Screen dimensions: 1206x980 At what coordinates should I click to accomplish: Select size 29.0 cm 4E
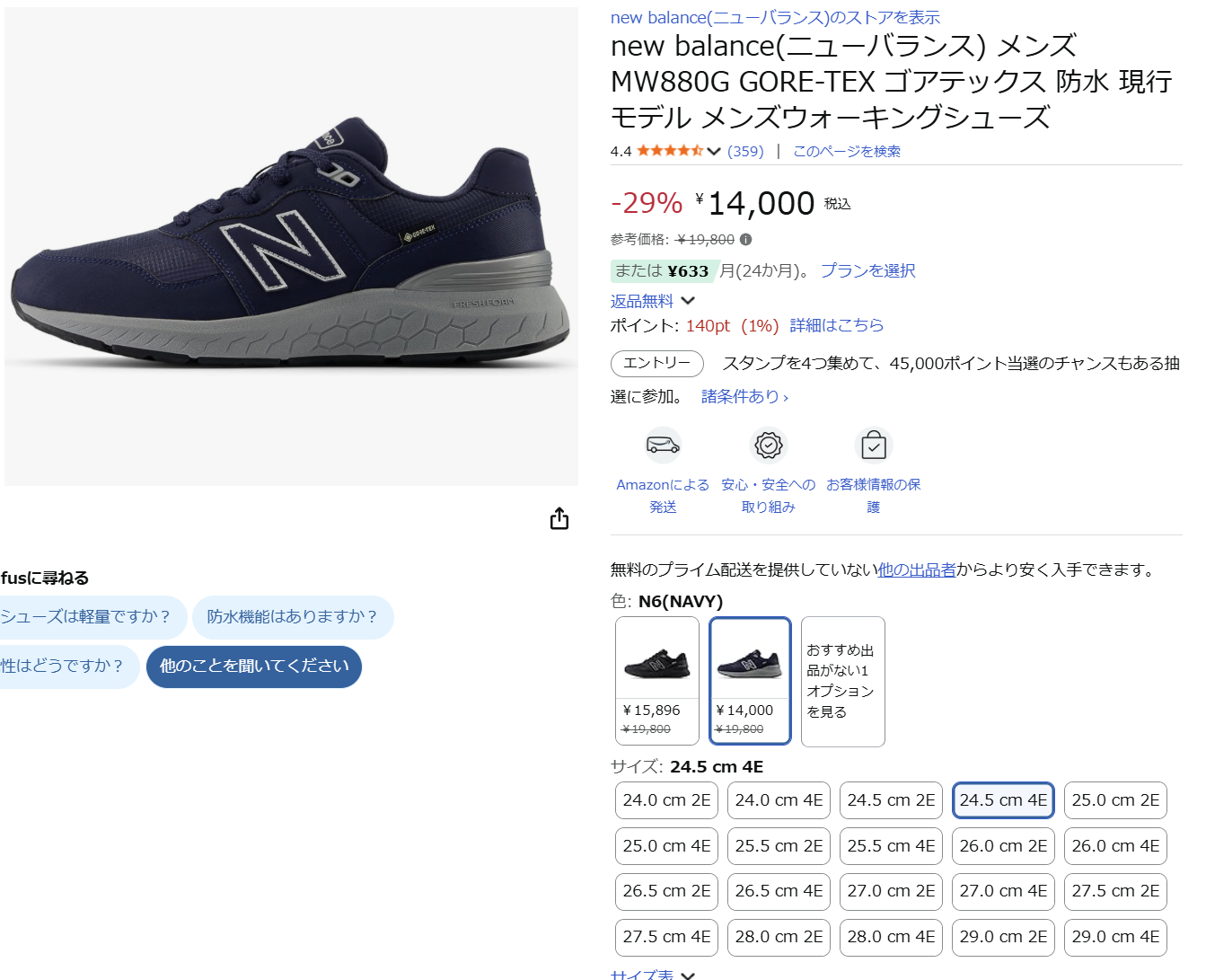[1115, 937]
